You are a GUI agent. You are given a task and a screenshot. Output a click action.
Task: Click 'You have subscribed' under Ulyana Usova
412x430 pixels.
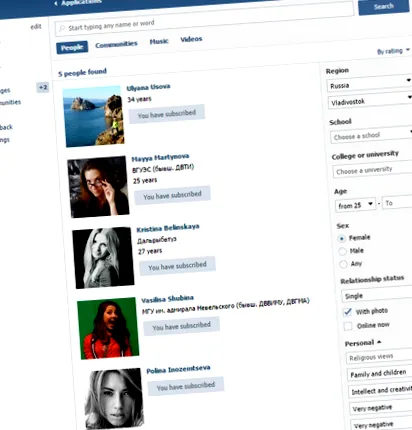coord(167,114)
